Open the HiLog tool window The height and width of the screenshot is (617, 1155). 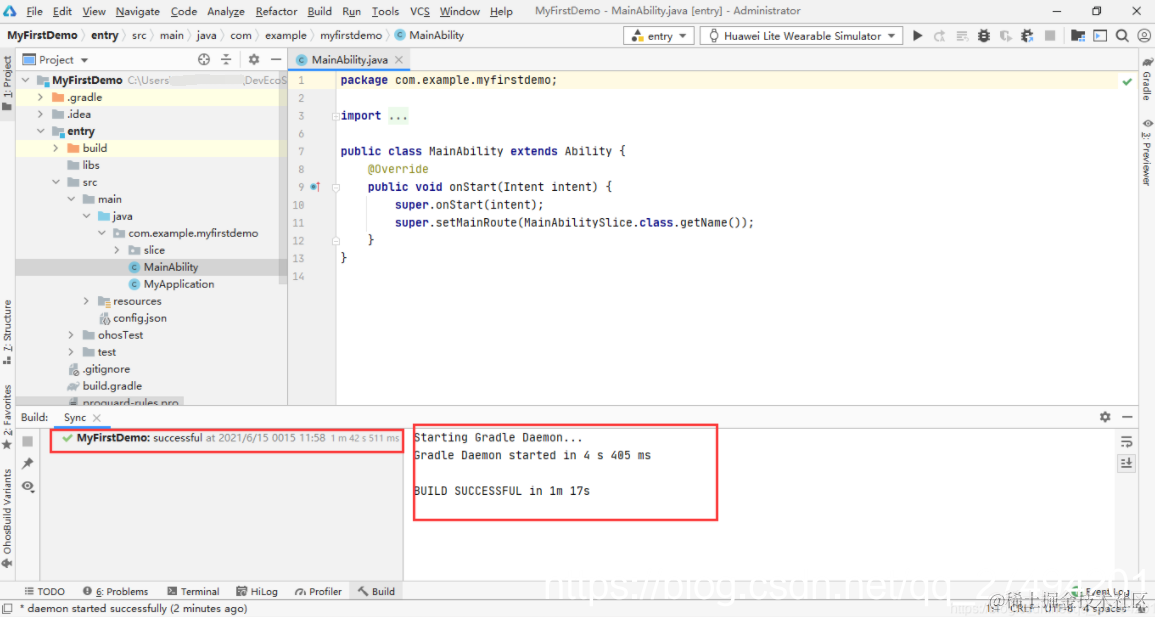[x=257, y=591]
